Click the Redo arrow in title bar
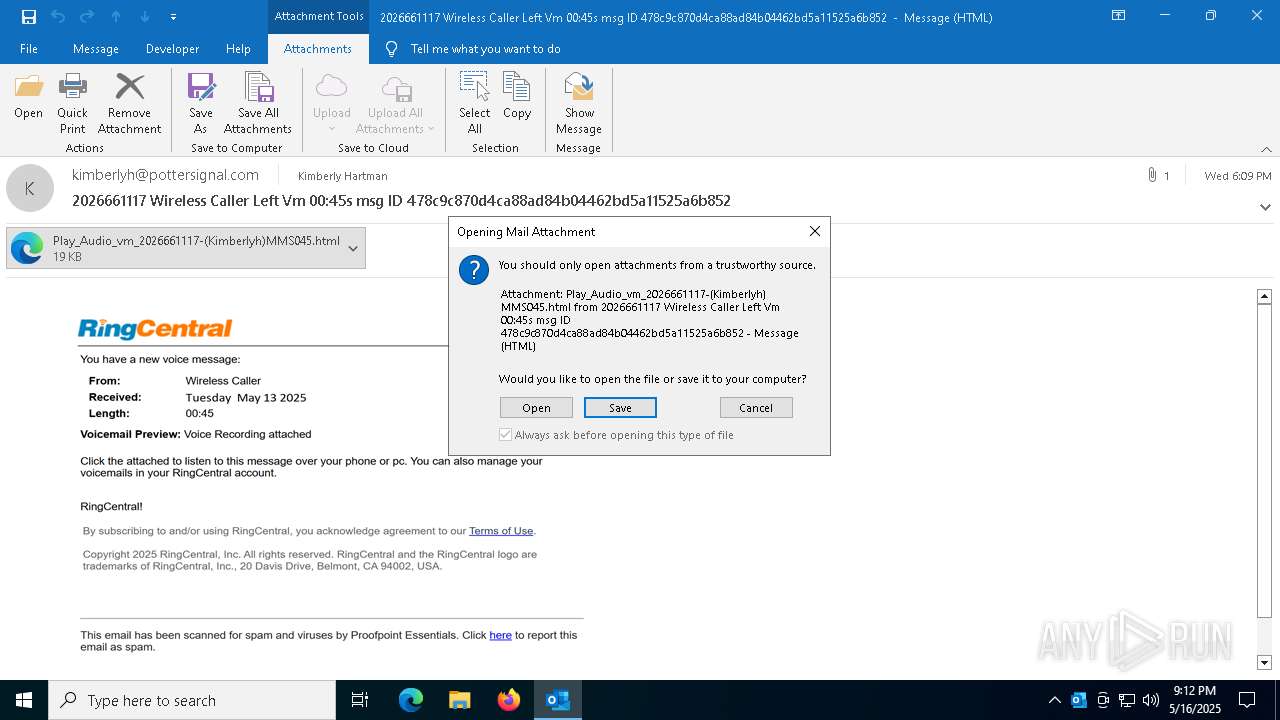Screen dimensions: 1280x720 pos(87,16)
